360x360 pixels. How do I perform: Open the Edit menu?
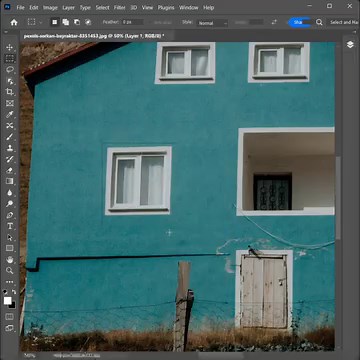pos(34,7)
